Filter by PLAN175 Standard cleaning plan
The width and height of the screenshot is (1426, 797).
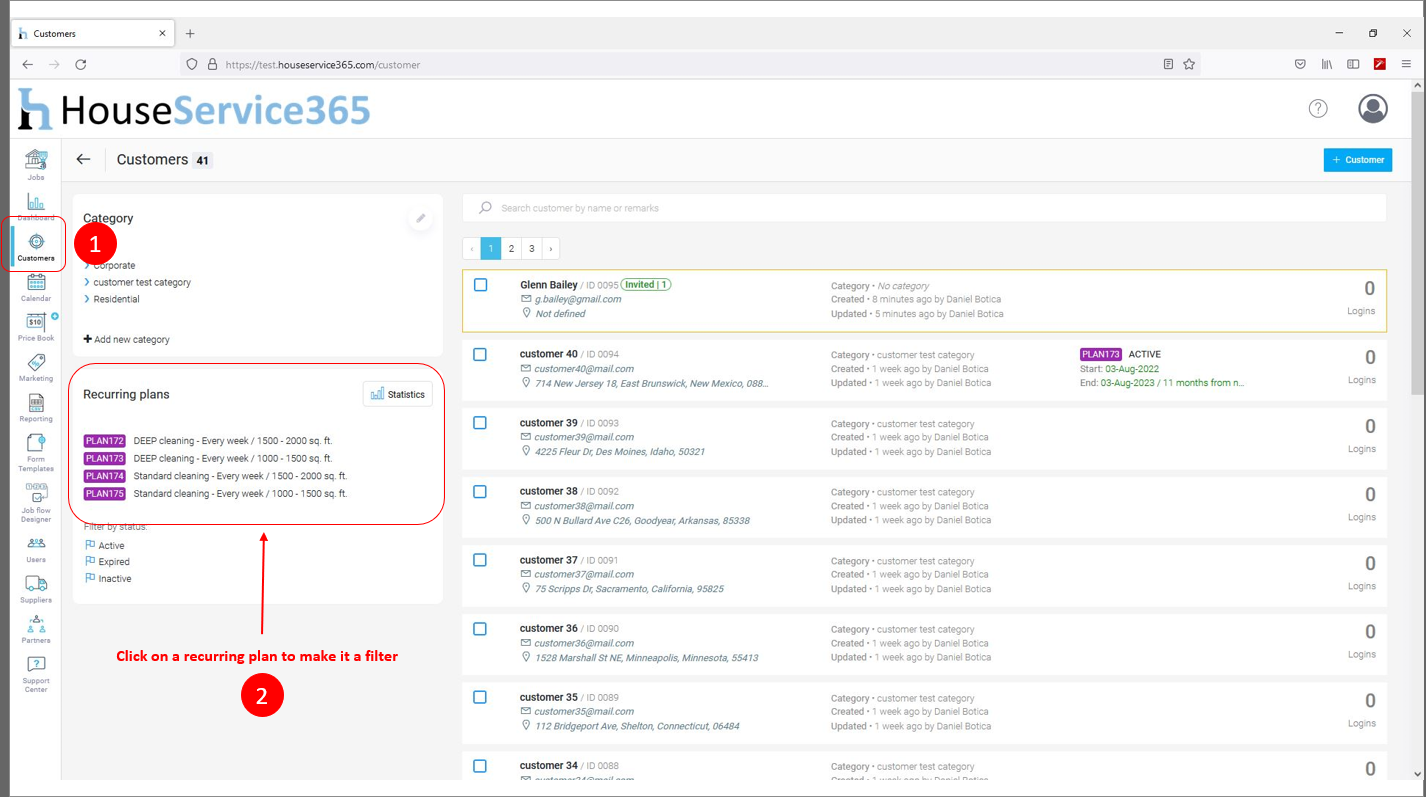pos(216,493)
